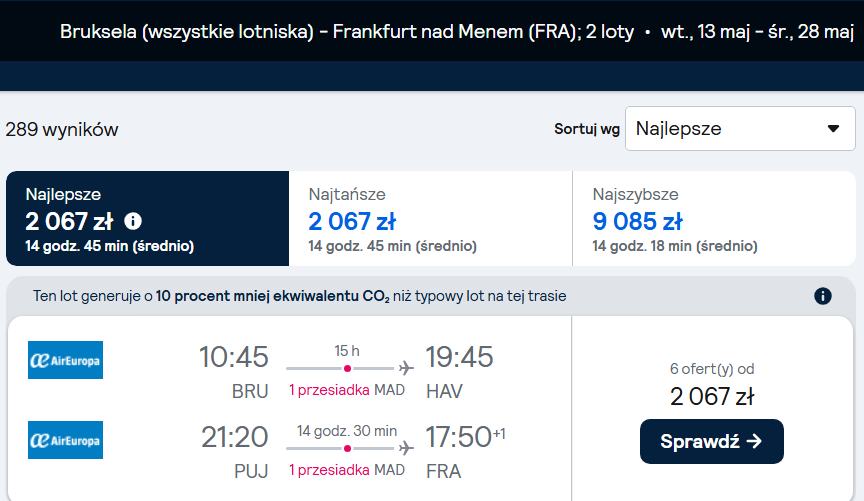This screenshot has width=864, height=501.
Task: Click the plane icon on outbound route line
Action: pos(406,368)
